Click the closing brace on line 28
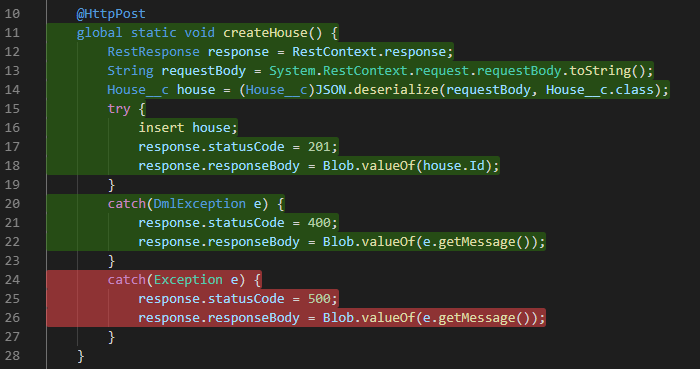 (x=80, y=356)
